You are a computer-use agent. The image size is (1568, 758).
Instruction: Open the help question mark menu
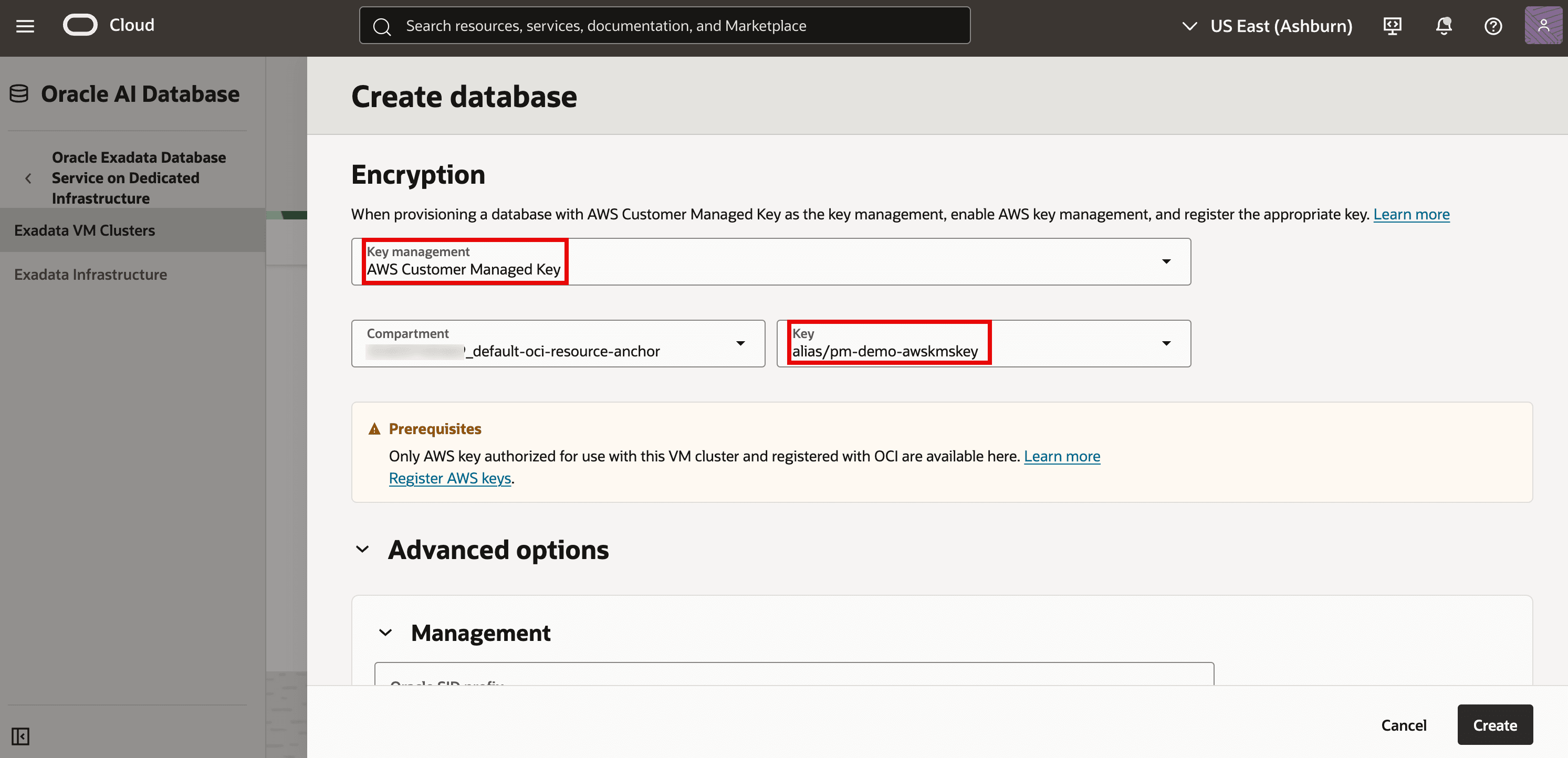pyautogui.click(x=1492, y=26)
